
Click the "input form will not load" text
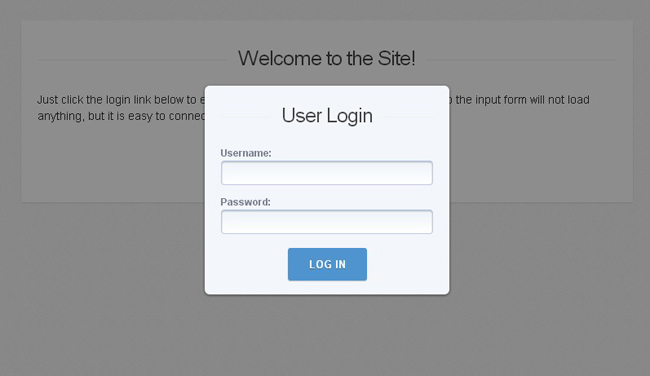532,100
